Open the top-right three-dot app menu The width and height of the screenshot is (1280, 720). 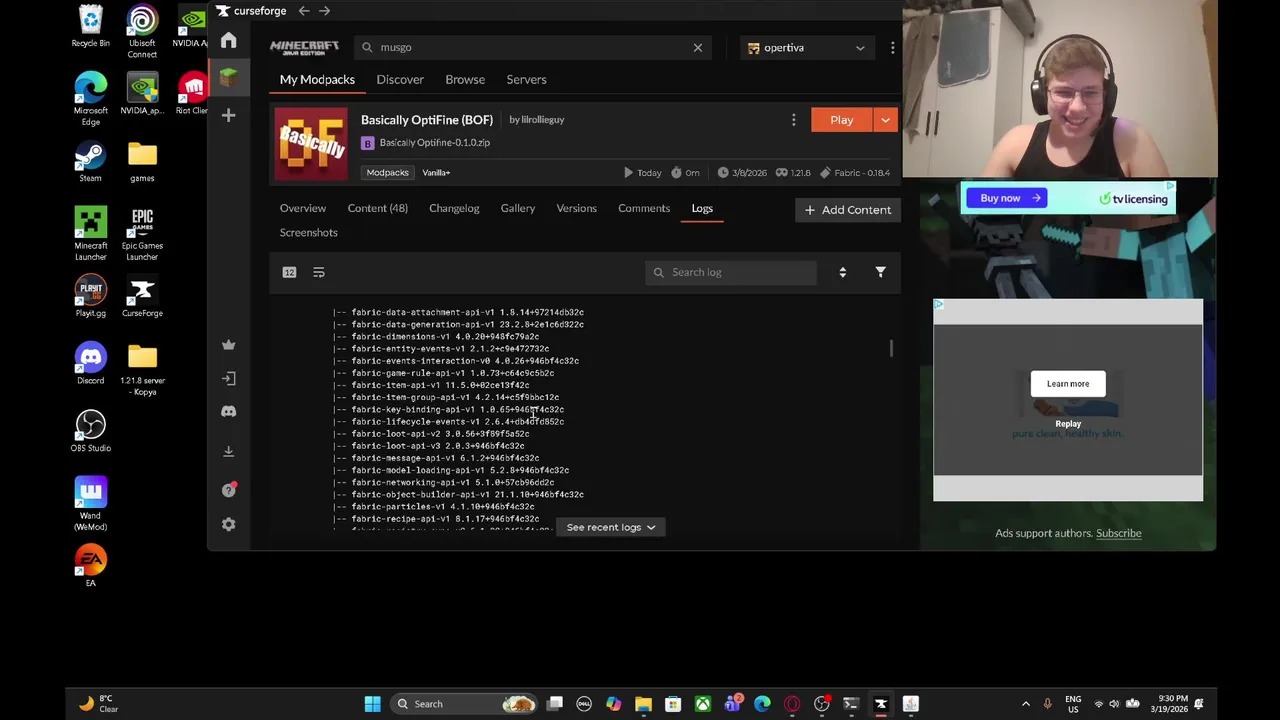tap(892, 47)
